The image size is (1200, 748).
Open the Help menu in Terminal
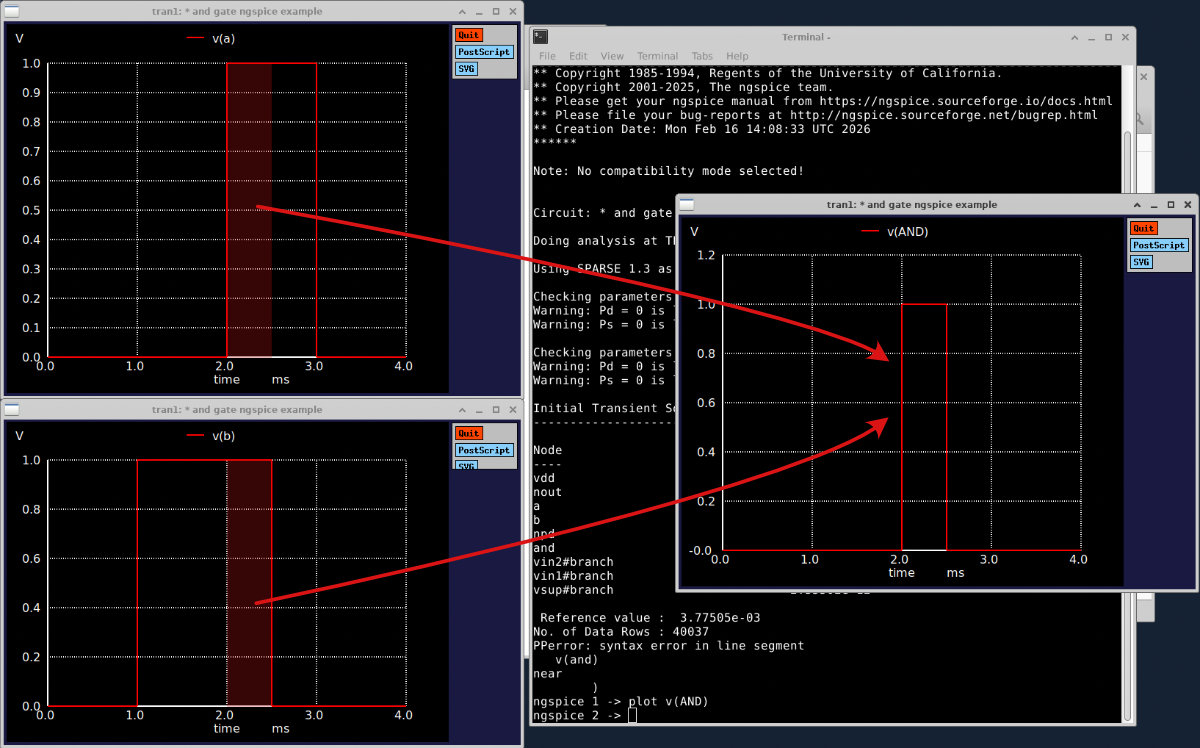737,56
